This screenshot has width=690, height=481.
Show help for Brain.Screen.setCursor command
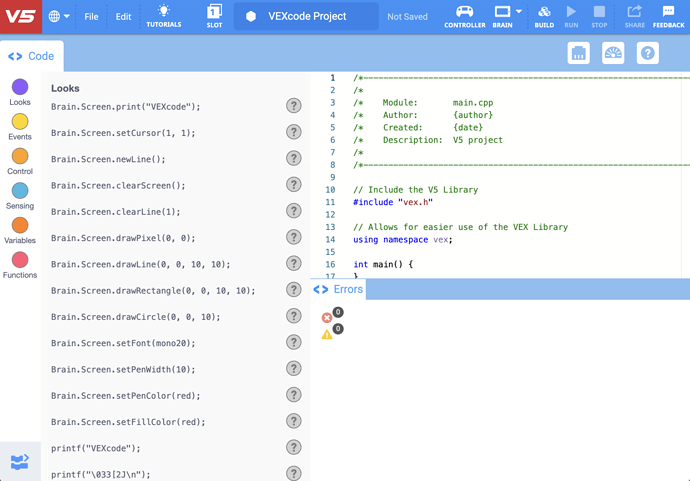pos(294,132)
